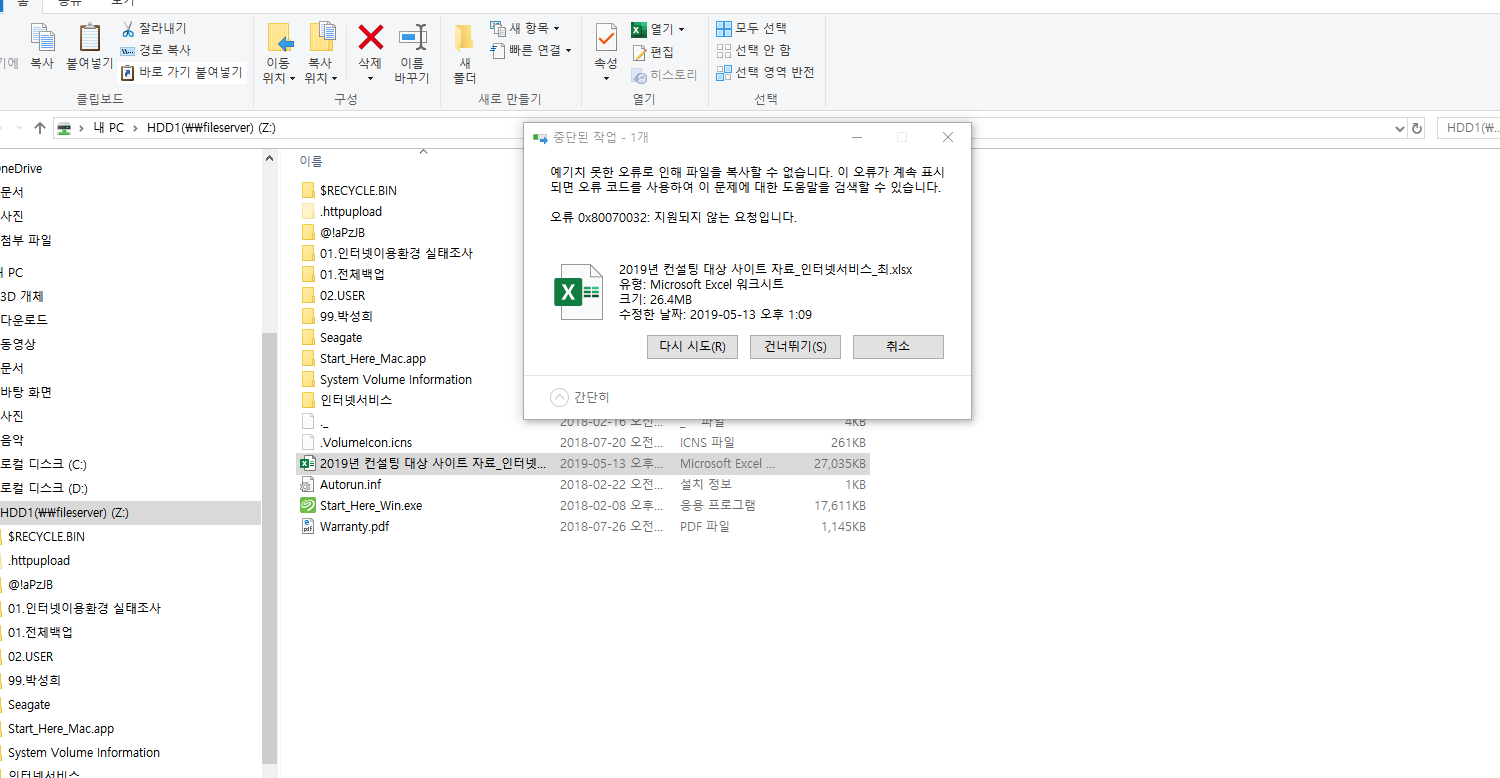1500x778 pixels.
Task: Select the Autorun.inf file
Action: pos(350,484)
